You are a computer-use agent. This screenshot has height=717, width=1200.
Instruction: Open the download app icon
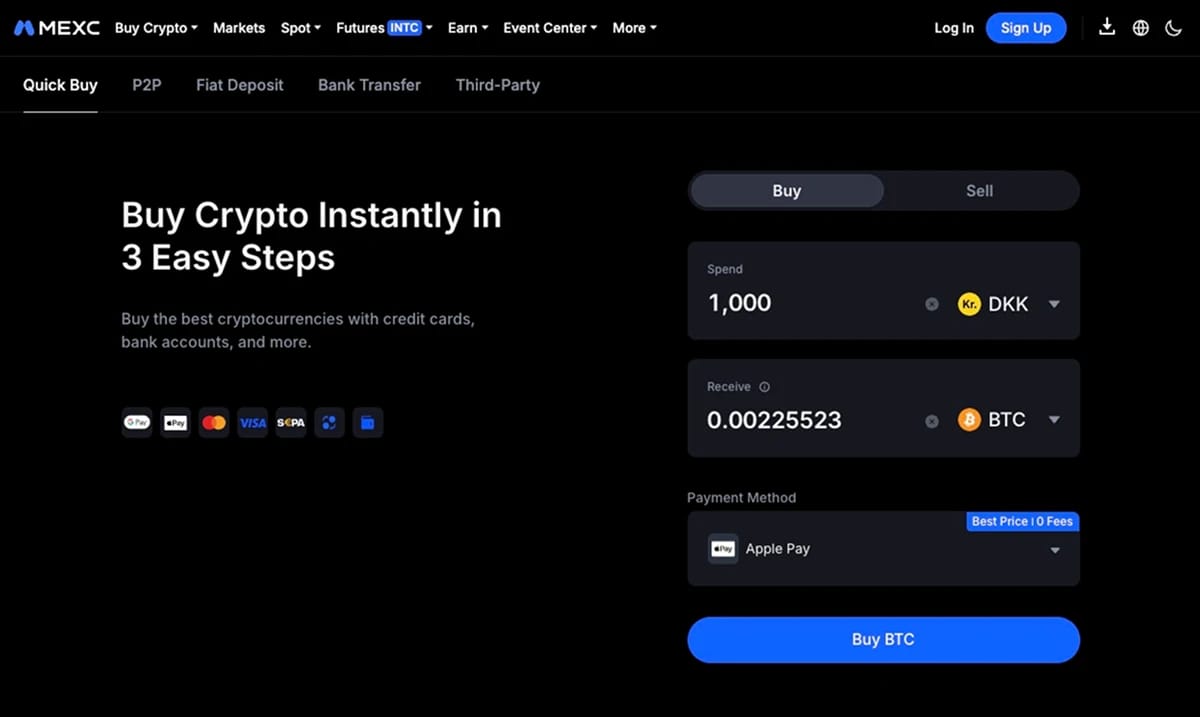1107,27
